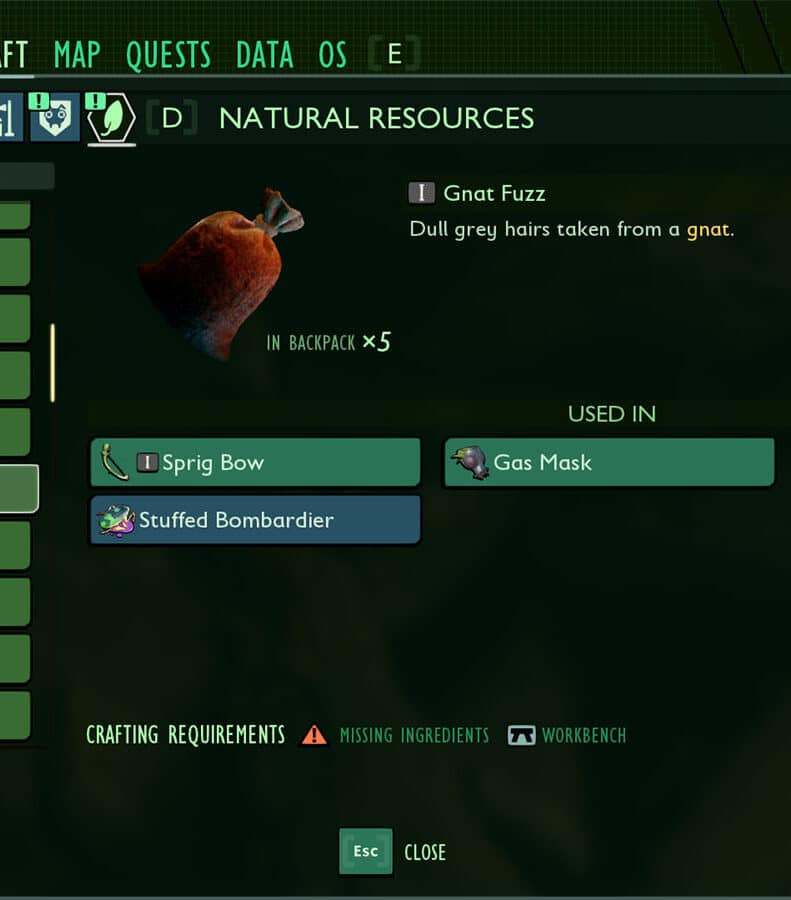Open the Sprig Bow recipe
Viewport: 791px width, 900px height.
pos(255,462)
